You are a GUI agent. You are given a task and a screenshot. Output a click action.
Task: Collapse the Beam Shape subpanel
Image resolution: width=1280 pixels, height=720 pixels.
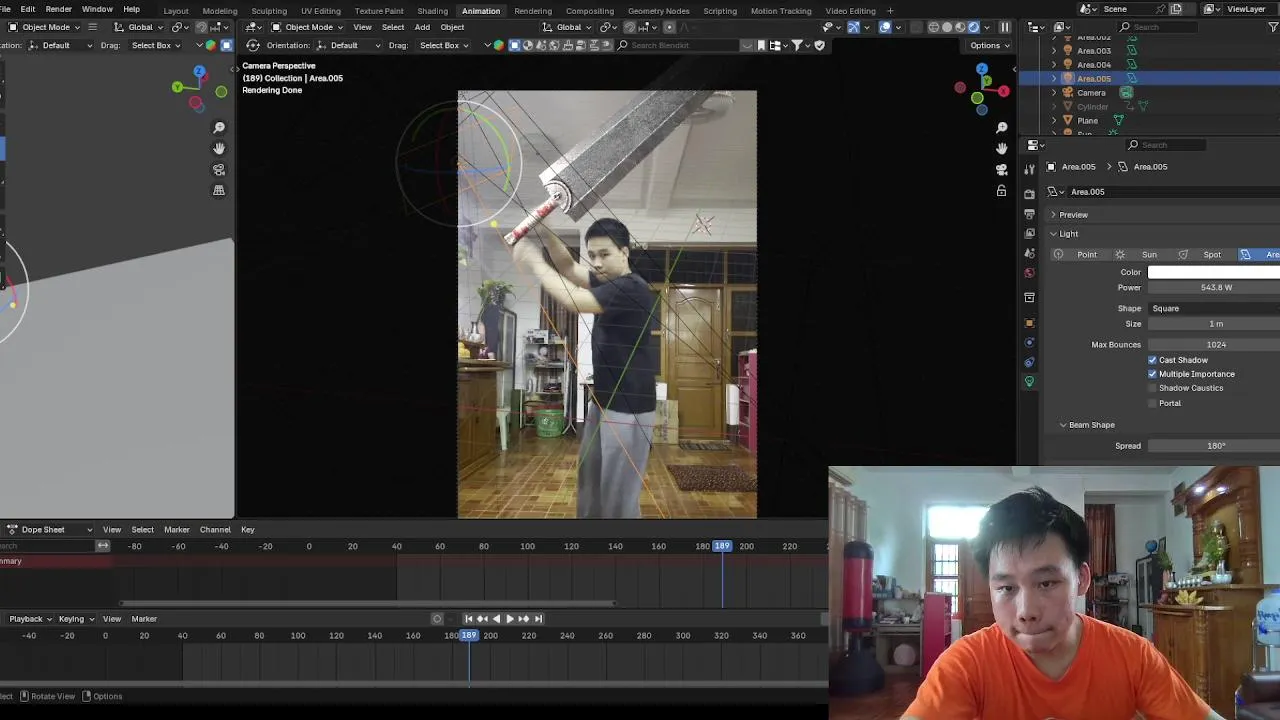[x=1063, y=425]
